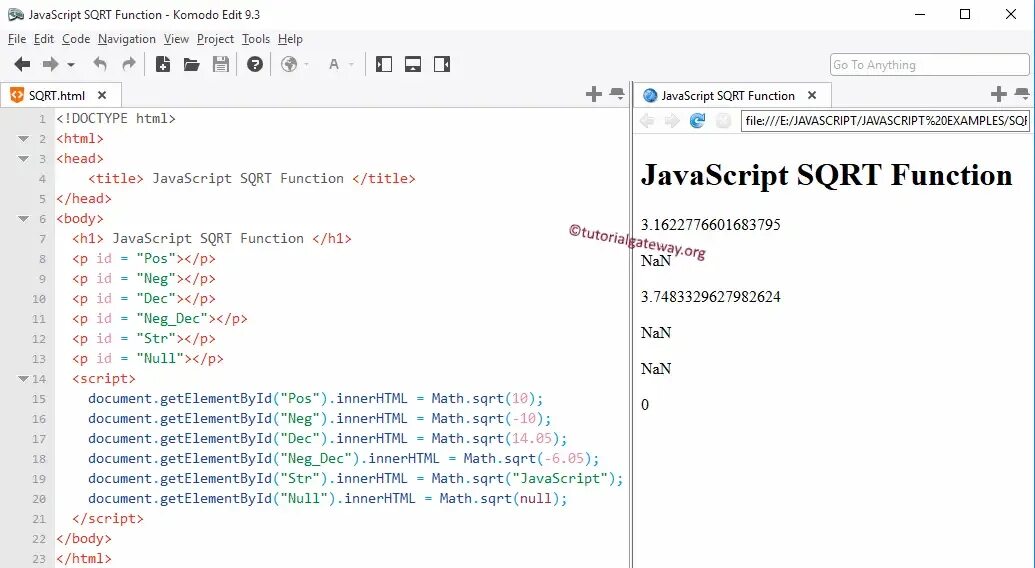Click the font A toolbar icon
Image resolution: width=1035 pixels, height=568 pixels.
[334, 65]
